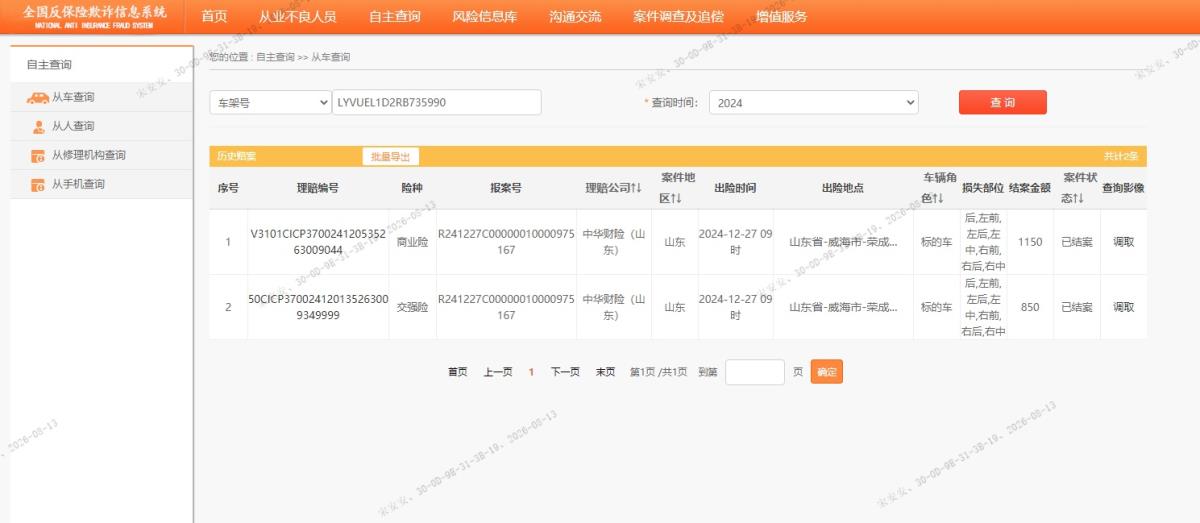Click the 报案号 column header
Screen dimensions: 1200x523
point(506,188)
